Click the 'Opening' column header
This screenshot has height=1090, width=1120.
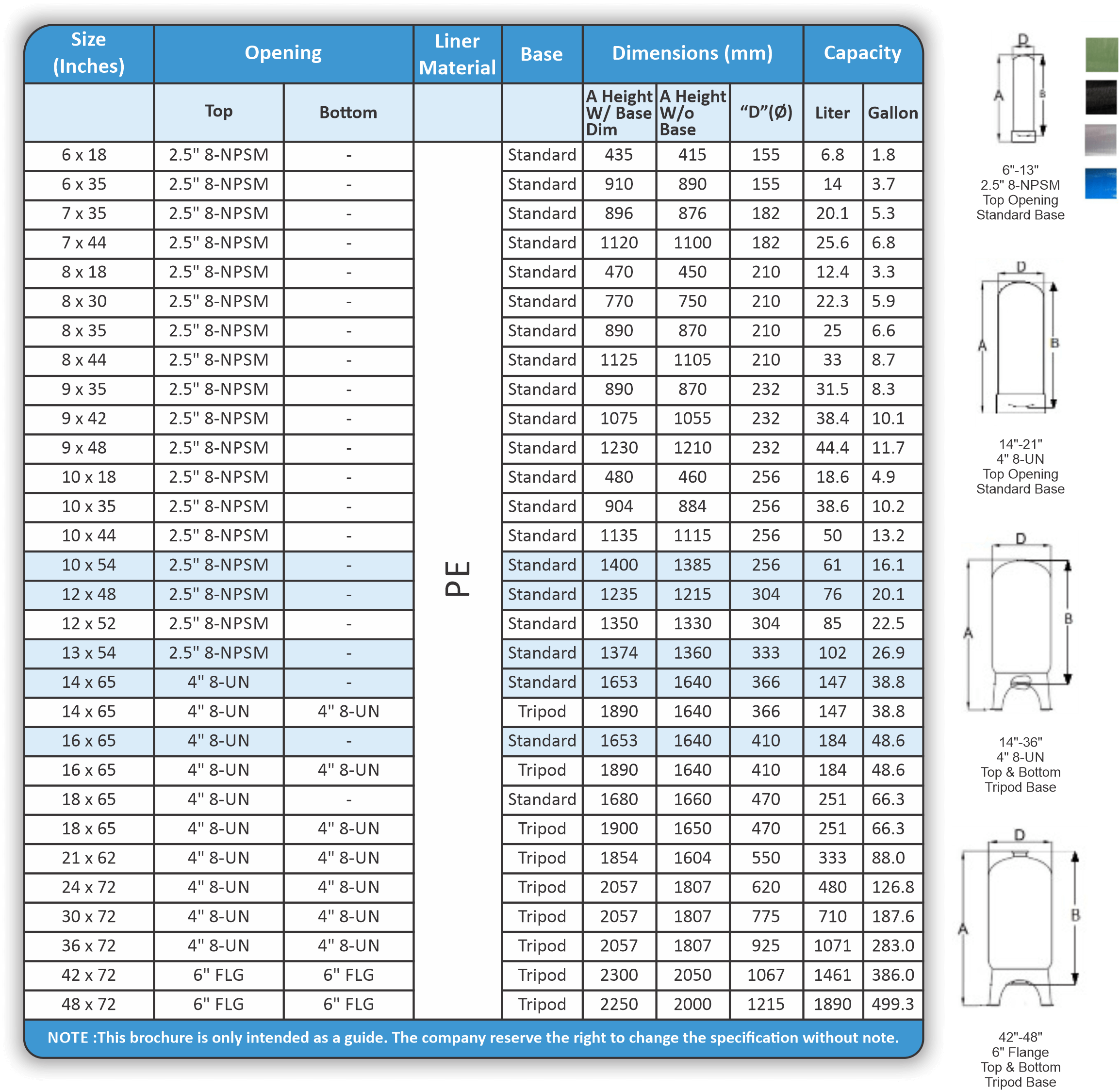click(283, 53)
